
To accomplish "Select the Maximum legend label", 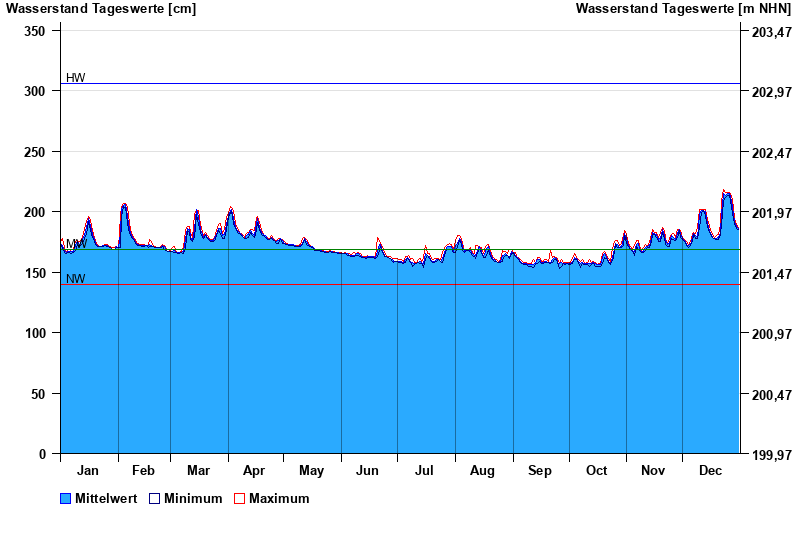I will click(x=279, y=499).
